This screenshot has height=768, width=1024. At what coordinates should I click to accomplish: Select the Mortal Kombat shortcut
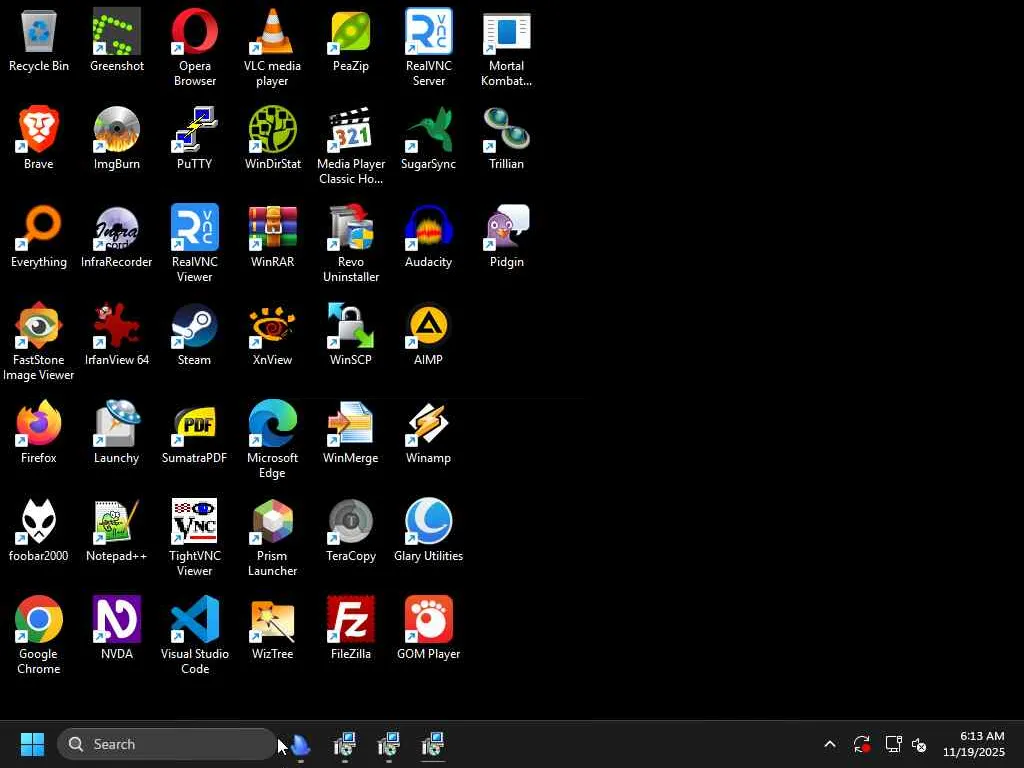pos(506,48)
